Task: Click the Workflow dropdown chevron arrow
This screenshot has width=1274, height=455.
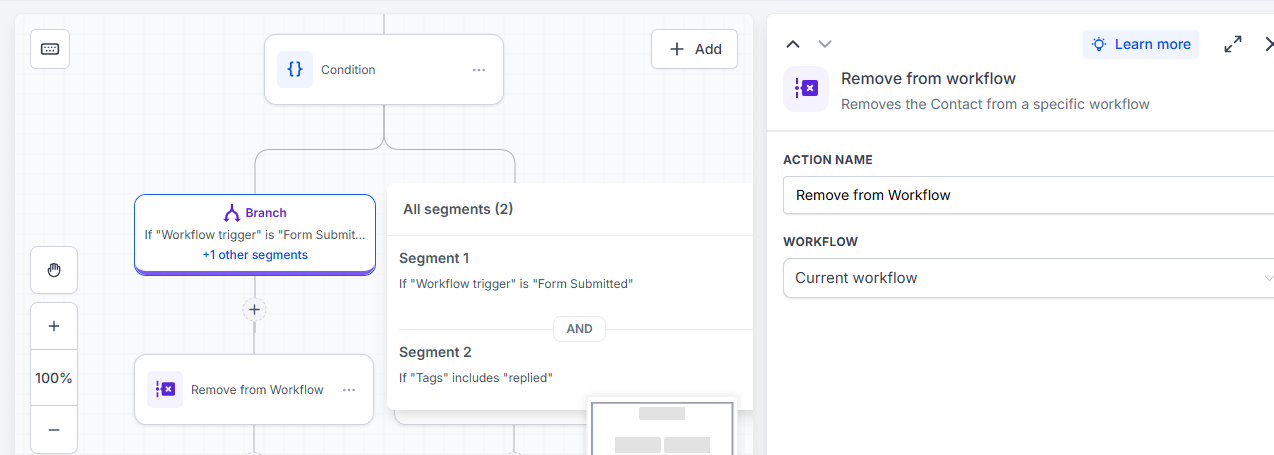Action: (x=1268, y=278)
